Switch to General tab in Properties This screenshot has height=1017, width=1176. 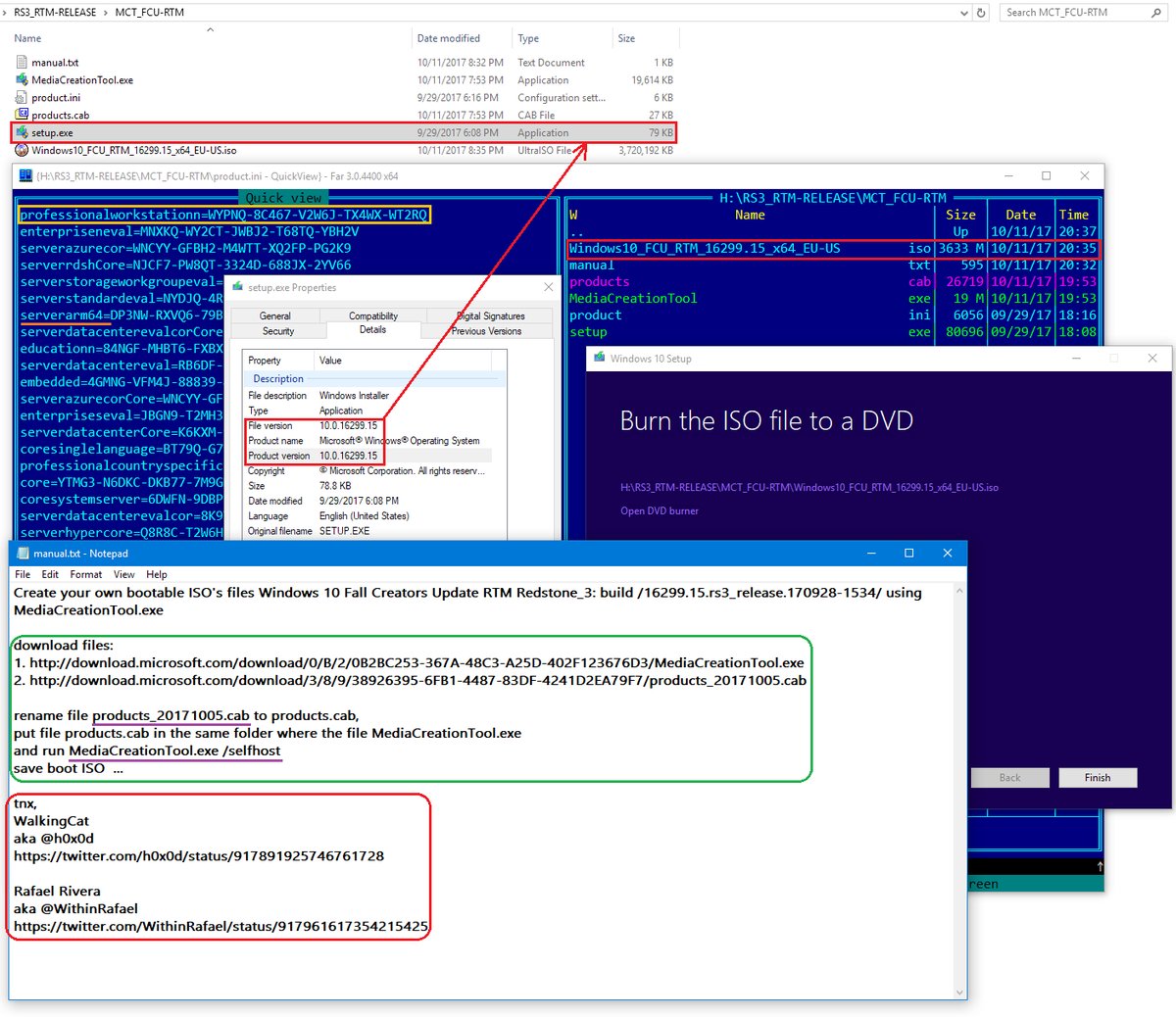(275, 316)
